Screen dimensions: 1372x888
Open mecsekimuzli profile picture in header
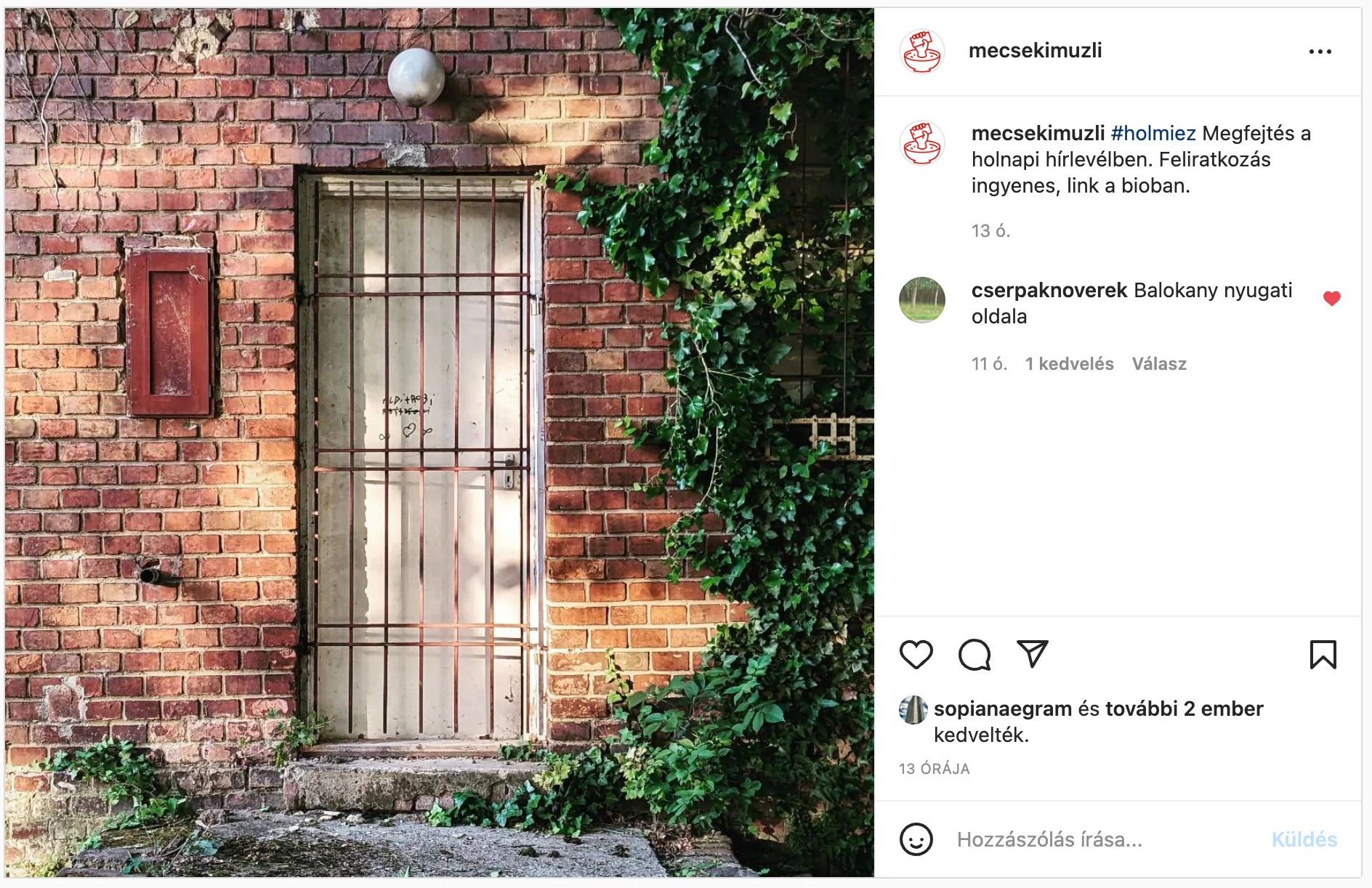(x=921, y=52)
